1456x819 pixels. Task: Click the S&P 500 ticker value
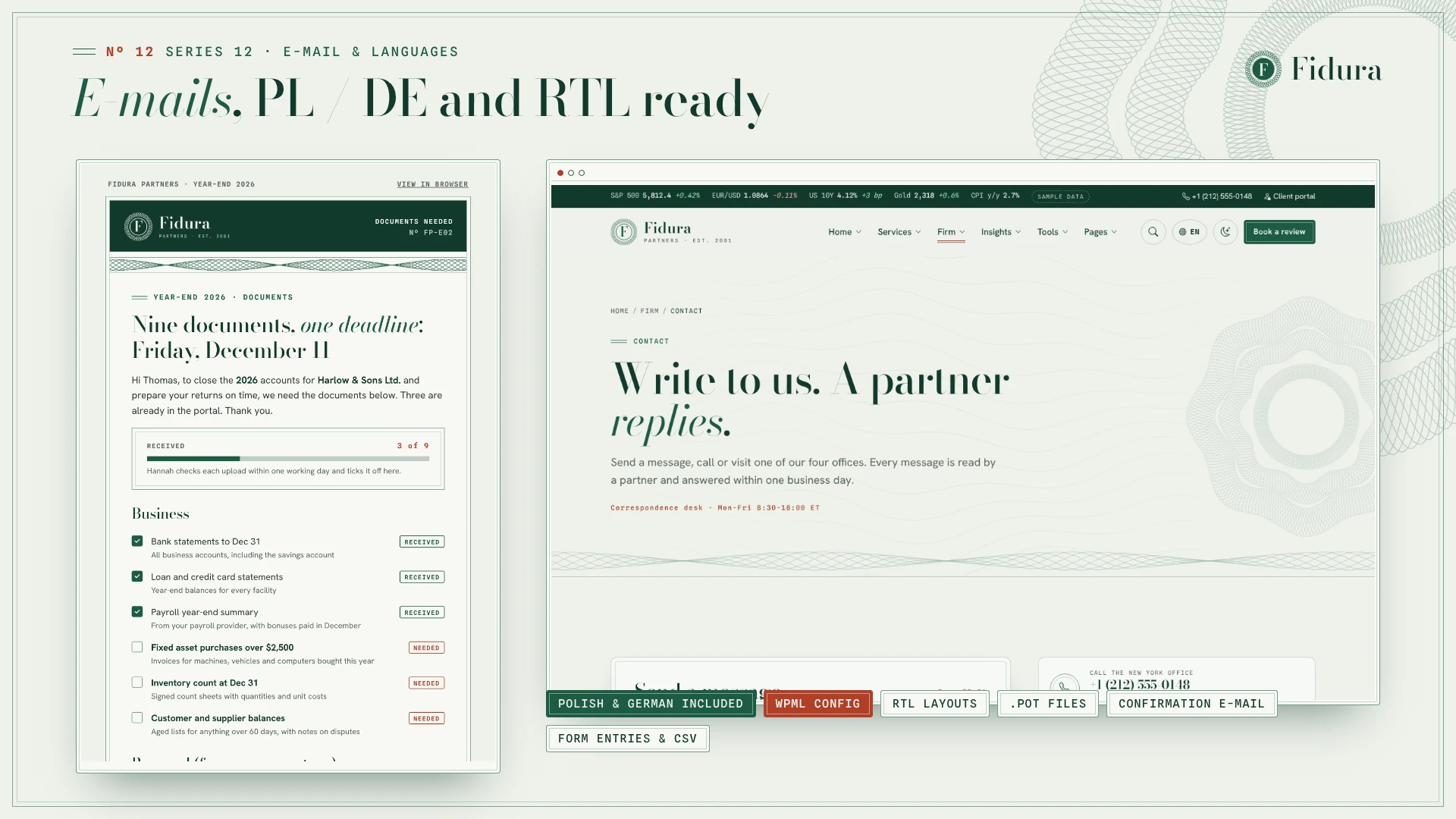[655, 196]
